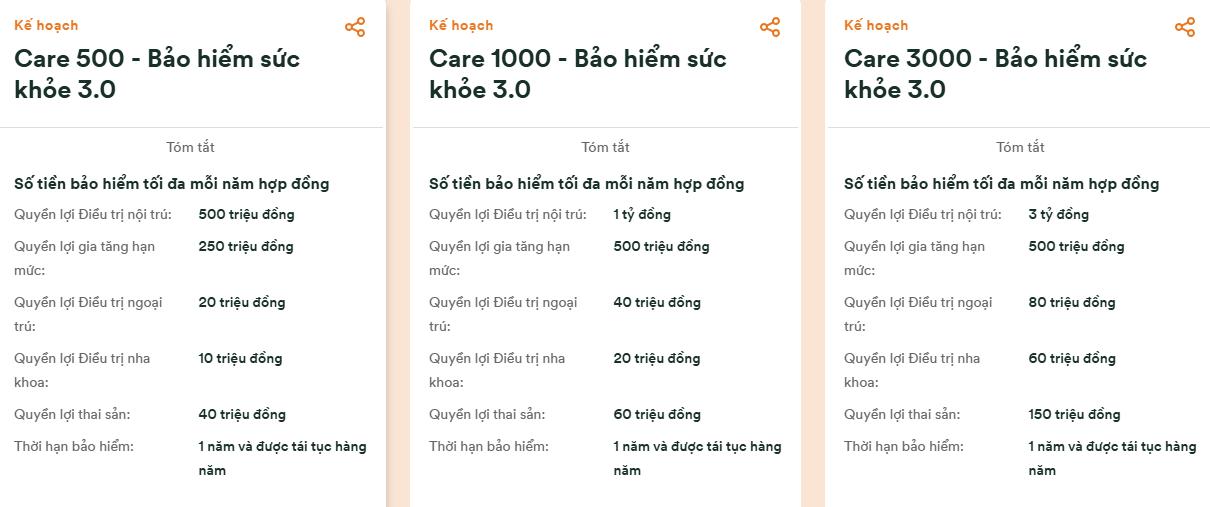The height and width of the screenshot is (507, 1210).
Task: Click Quyền lợi thai sản label in Care 500
Action: tap(72, 414)
